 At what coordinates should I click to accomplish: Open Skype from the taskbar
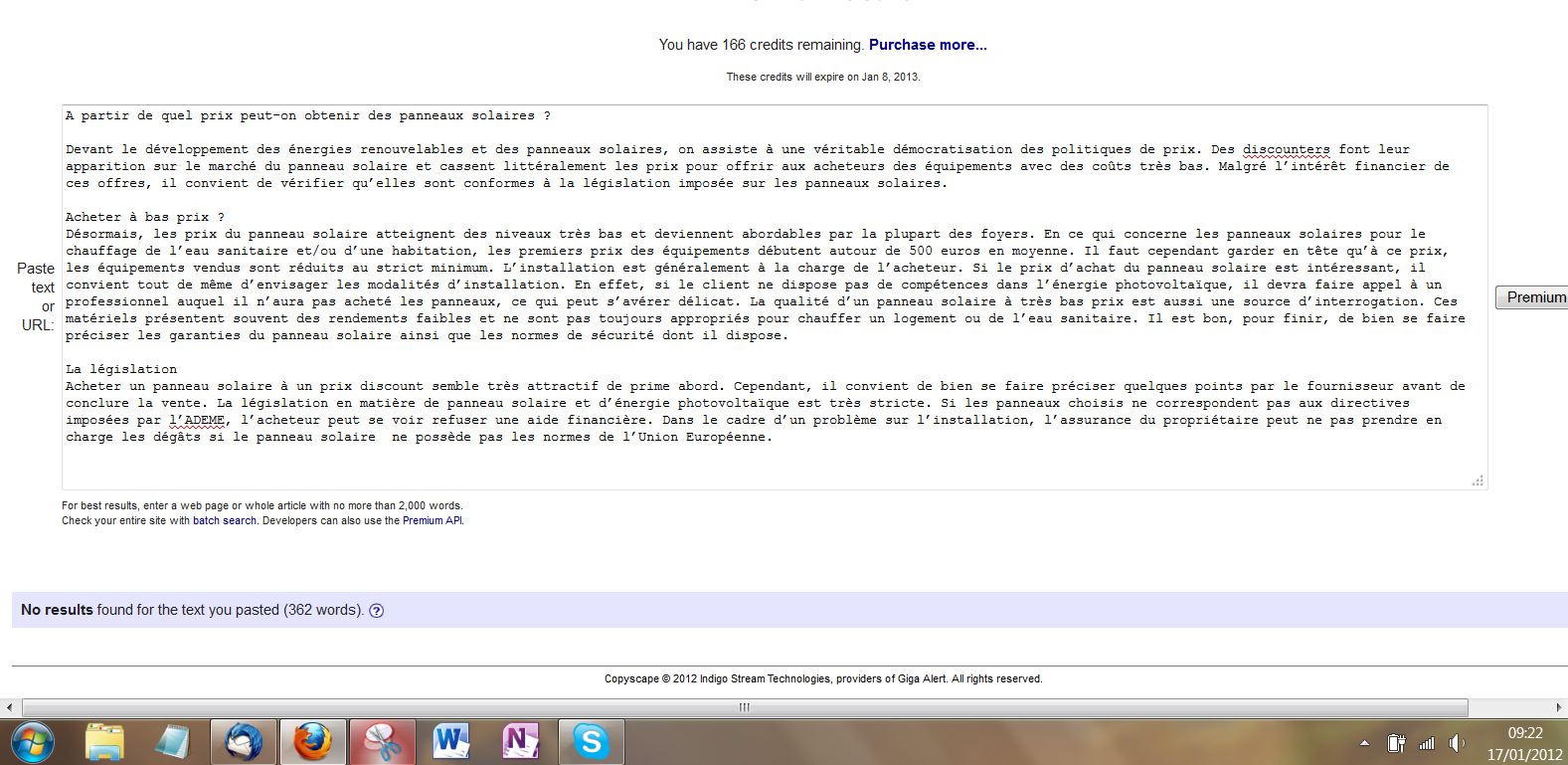pyautogui.click(x=591, y=742)
